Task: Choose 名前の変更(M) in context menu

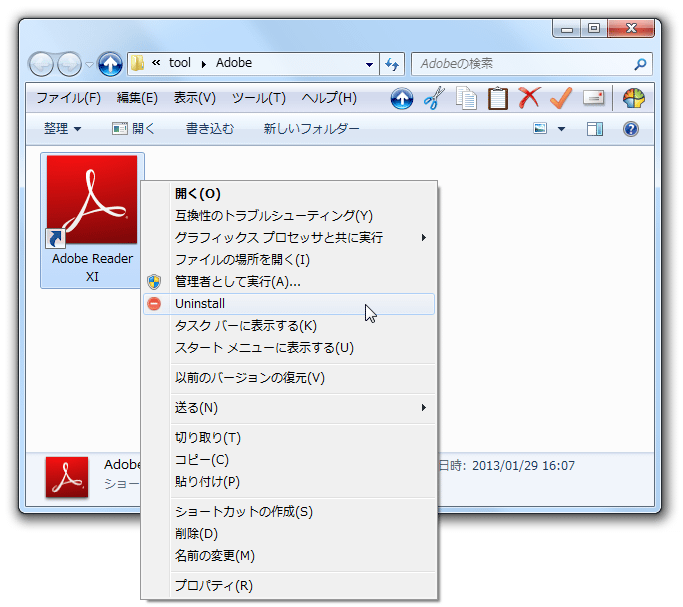Action: point(289,556)
